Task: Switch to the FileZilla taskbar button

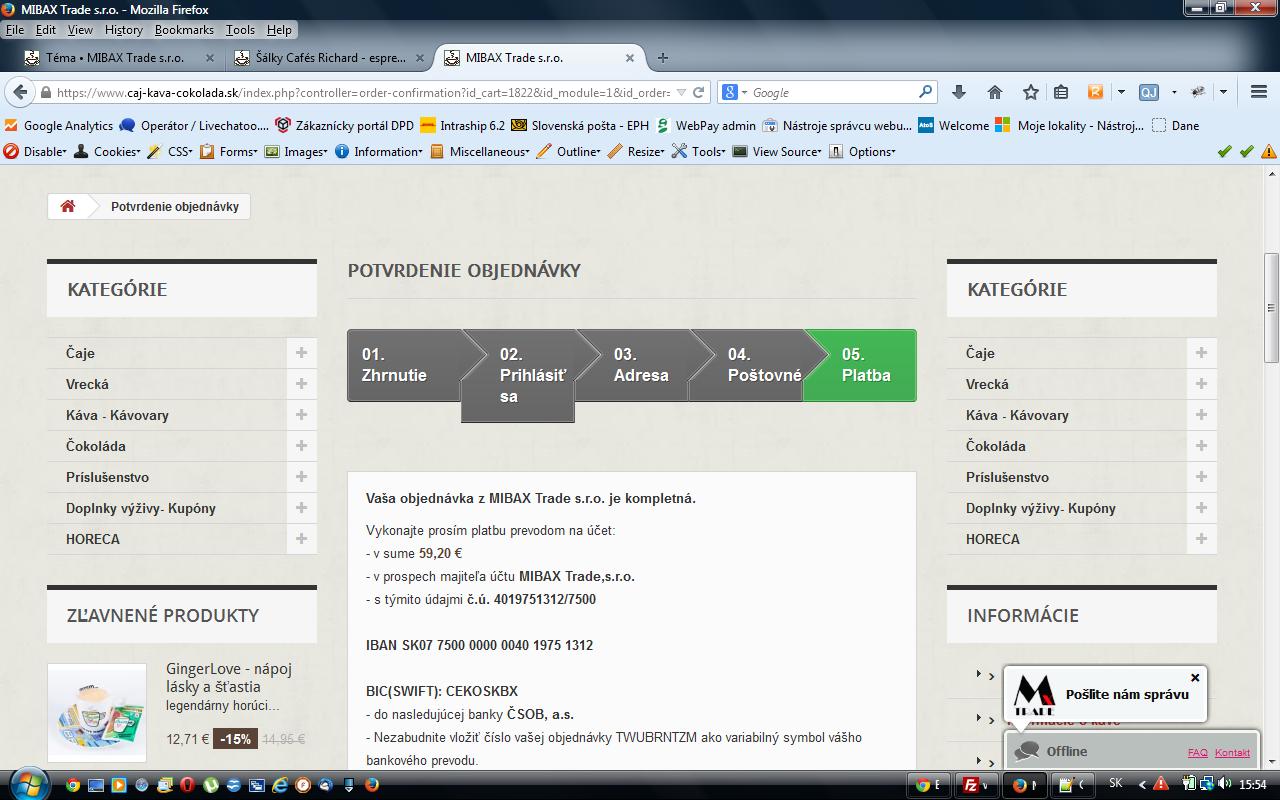Action: coord(976,785)
